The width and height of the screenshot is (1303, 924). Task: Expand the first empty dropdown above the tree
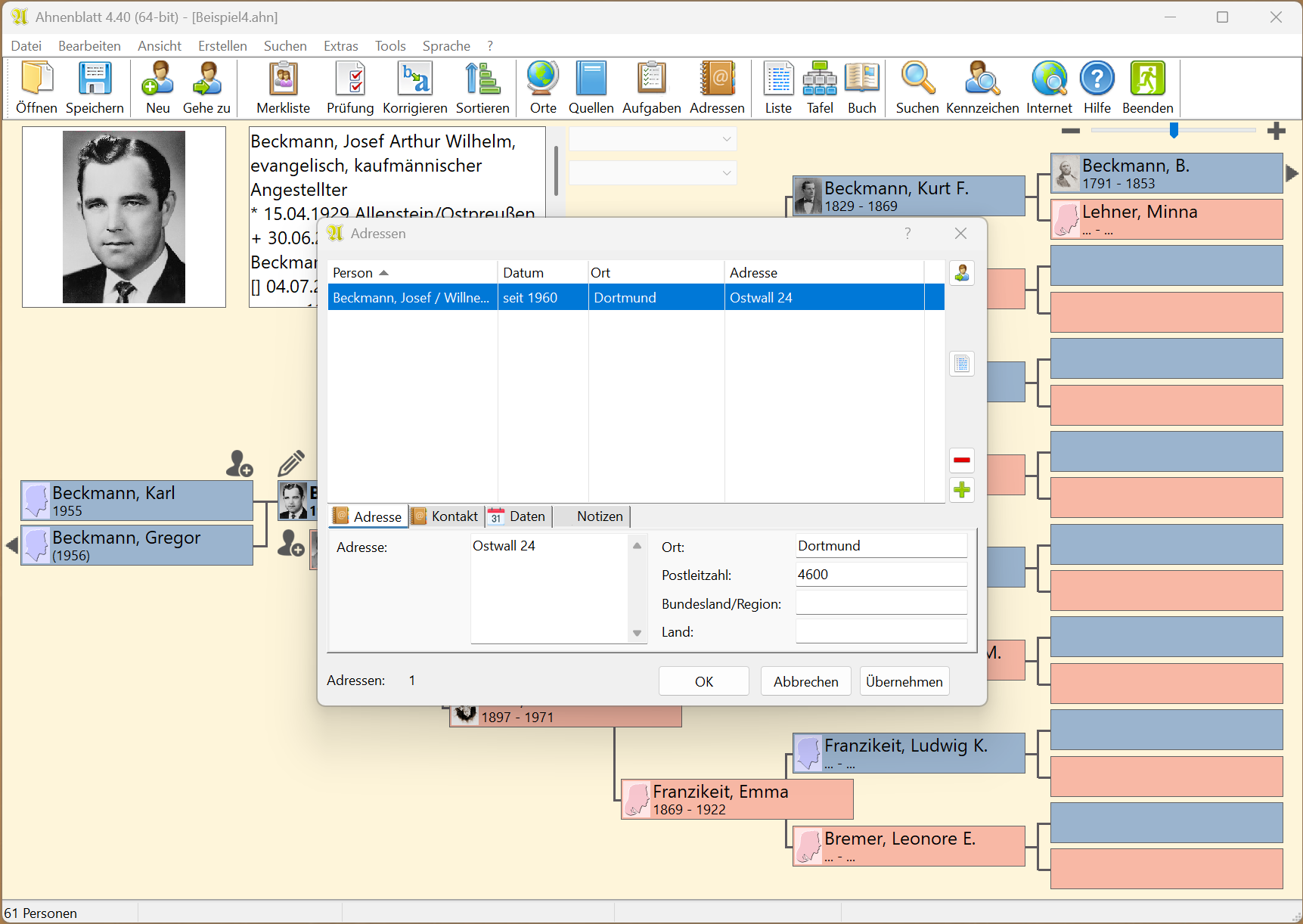pyautogui.click(x=726, y=139)
